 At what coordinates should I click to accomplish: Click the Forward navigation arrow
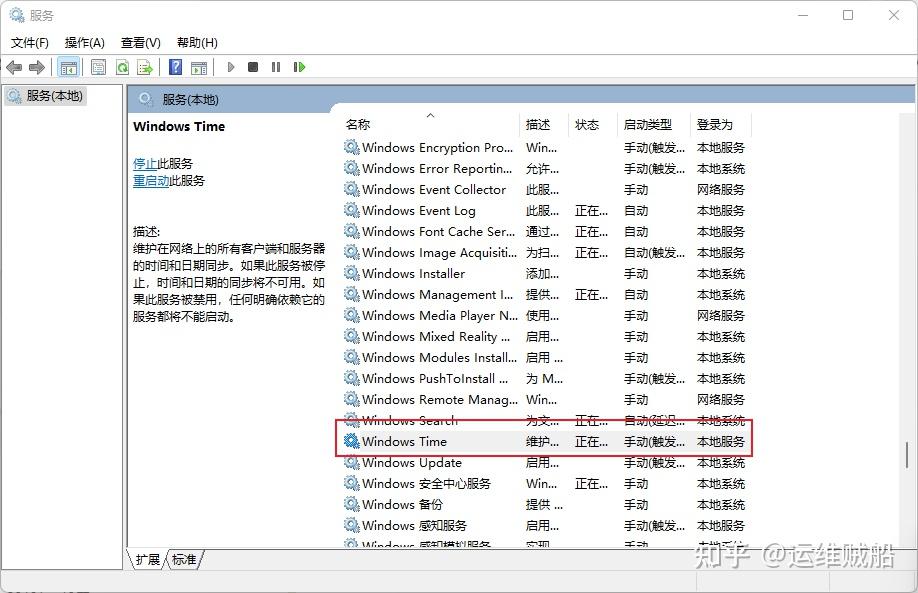point(38,67)
